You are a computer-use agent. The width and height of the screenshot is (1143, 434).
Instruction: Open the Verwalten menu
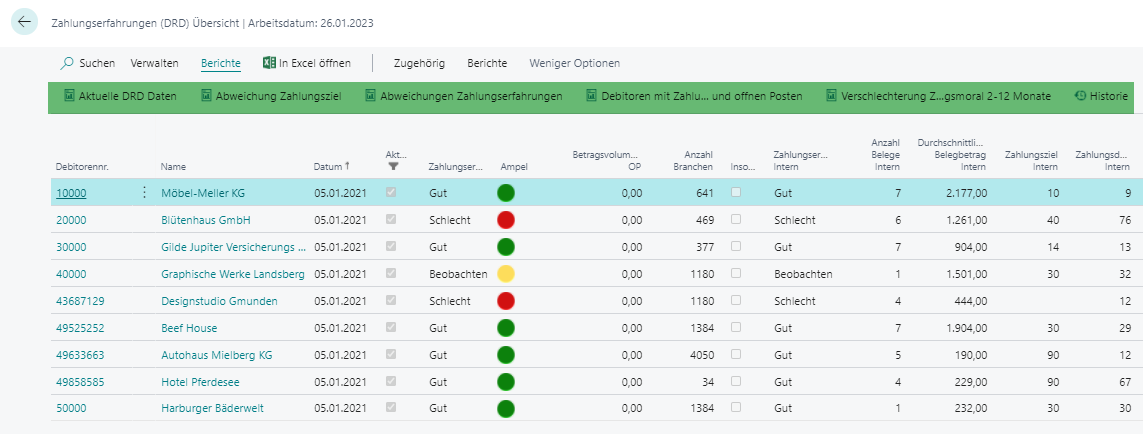click(154, 63)
